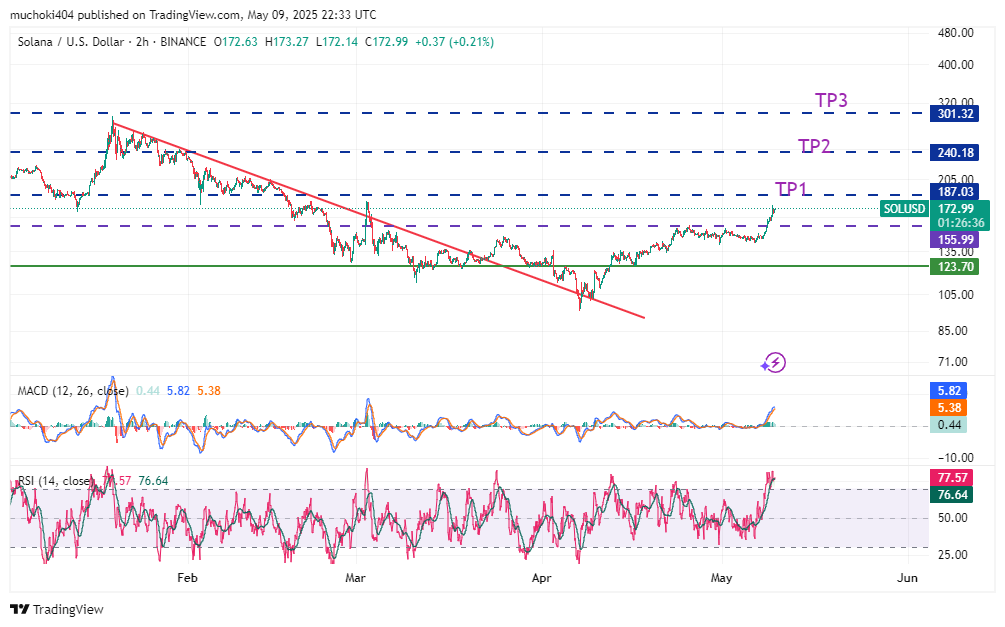1005x627 pixels.
Task: Click the pink 77.57 RSI value tag
Action: point(956,478)
